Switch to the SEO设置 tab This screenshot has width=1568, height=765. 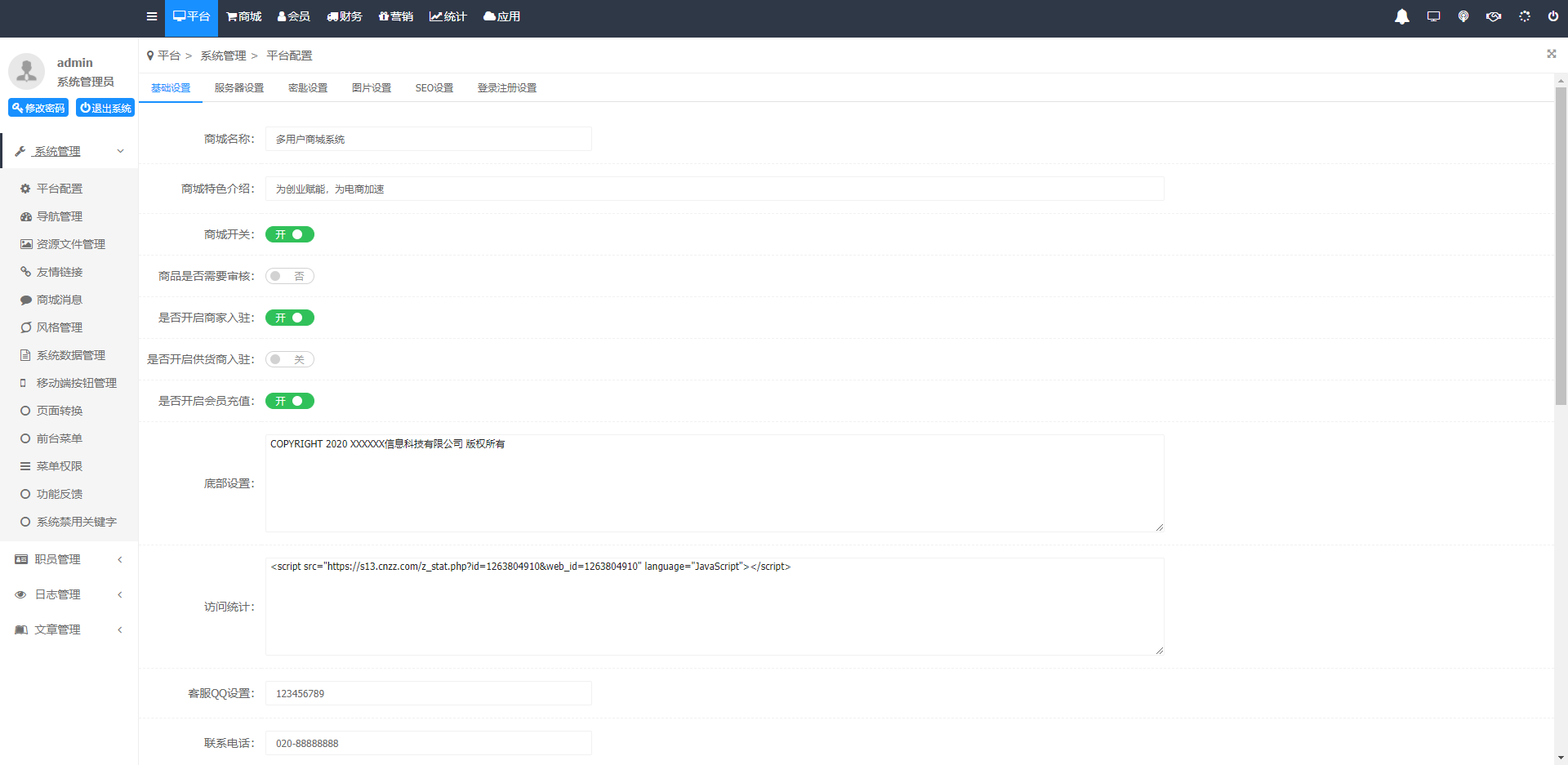pos(434,88)
